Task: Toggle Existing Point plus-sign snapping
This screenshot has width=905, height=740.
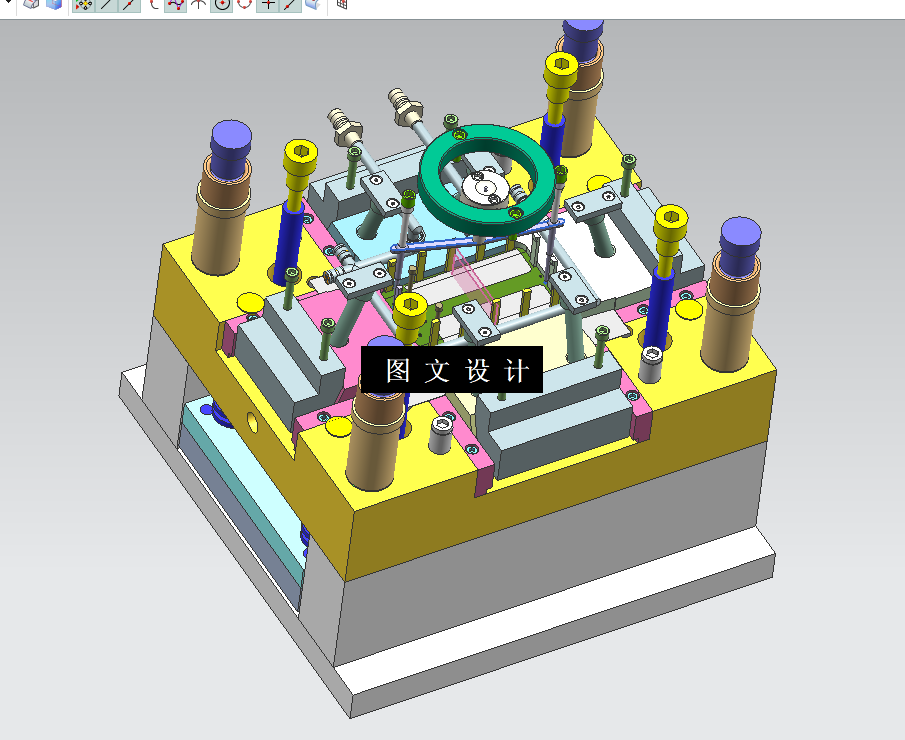Action: 268,5
